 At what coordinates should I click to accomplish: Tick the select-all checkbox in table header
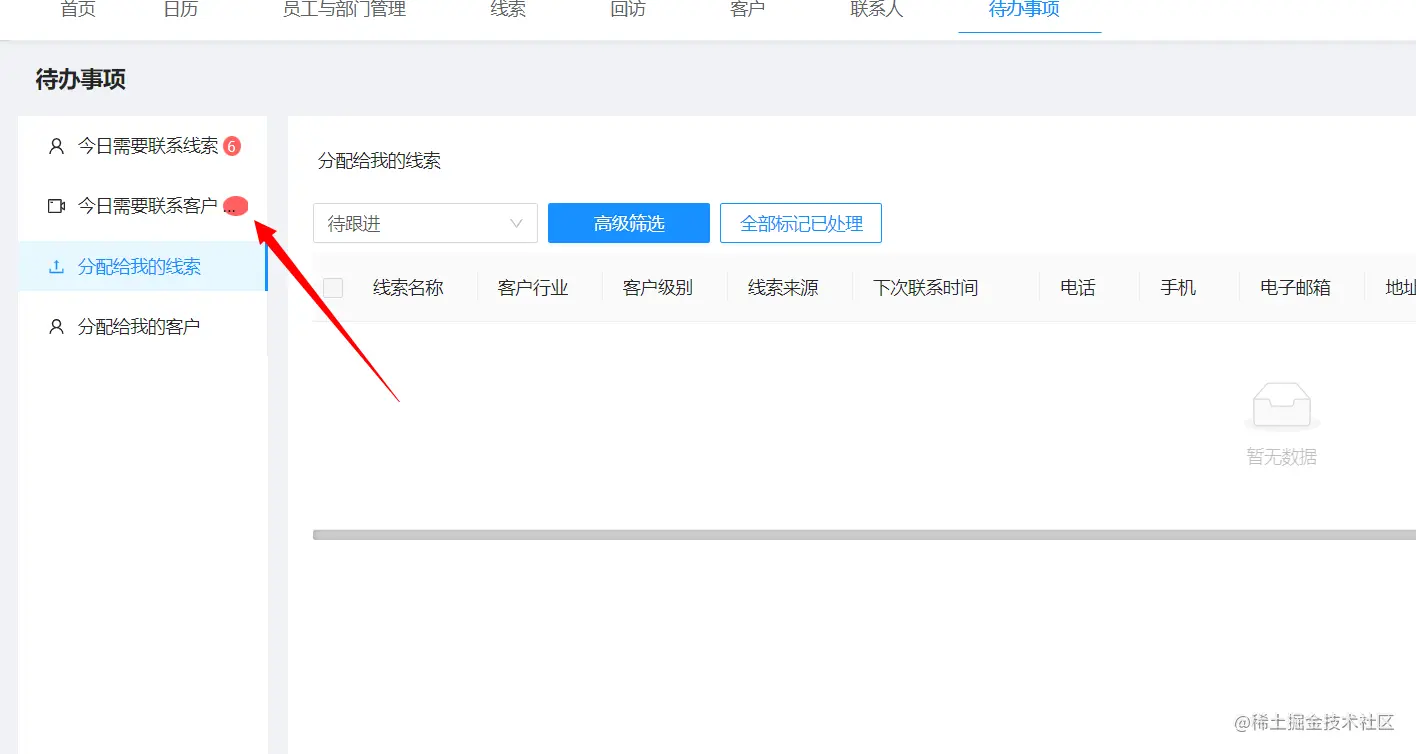[x=333, y=288]
